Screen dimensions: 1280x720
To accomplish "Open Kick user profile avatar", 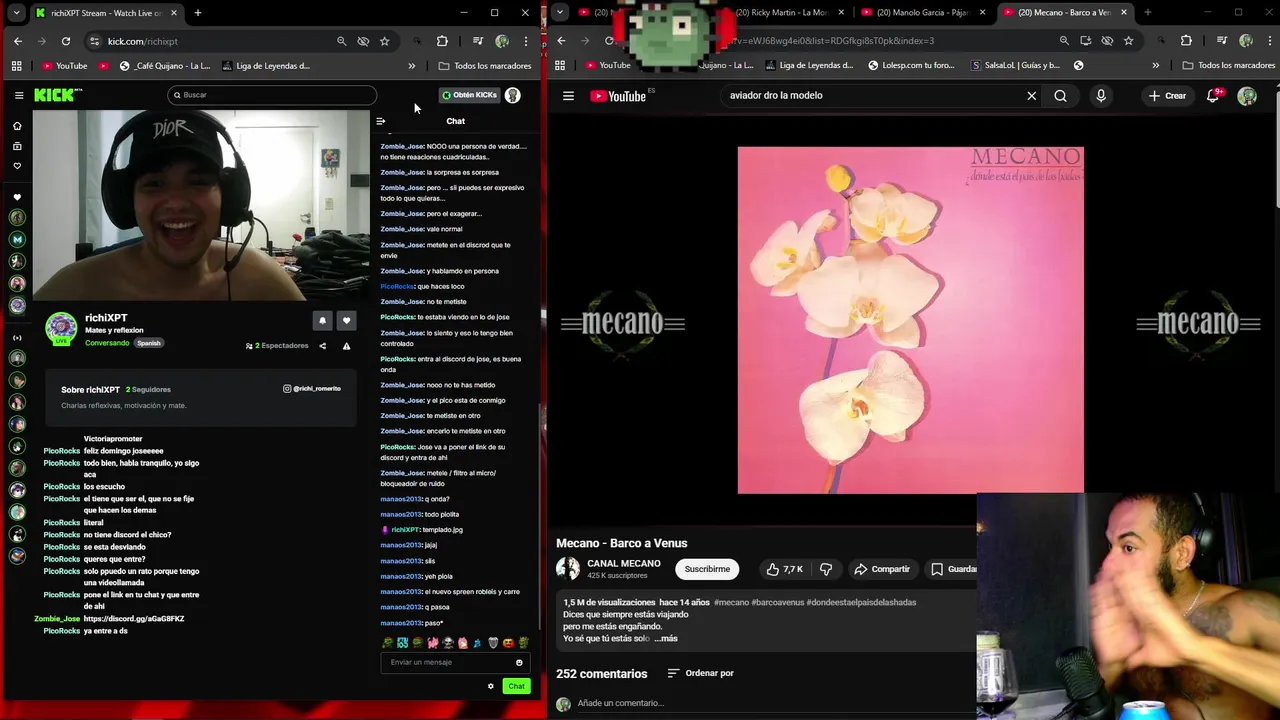I will point(513,95).
